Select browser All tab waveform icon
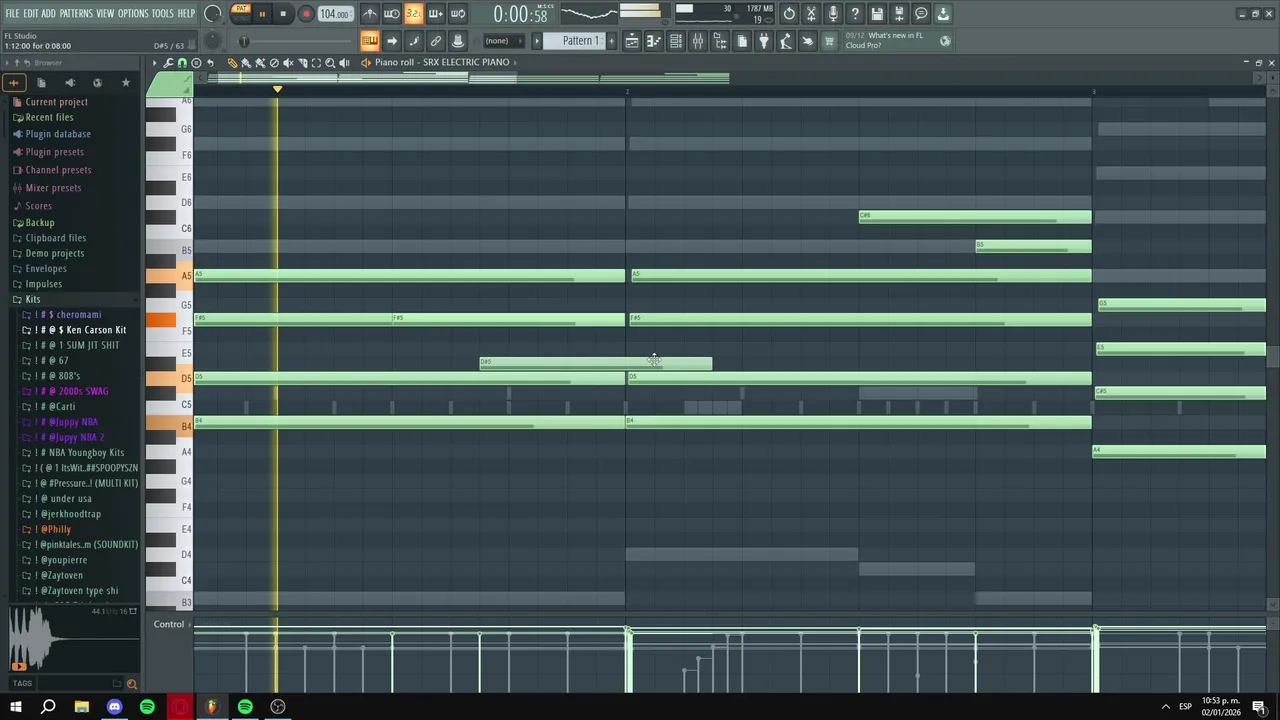 (14, 83)
